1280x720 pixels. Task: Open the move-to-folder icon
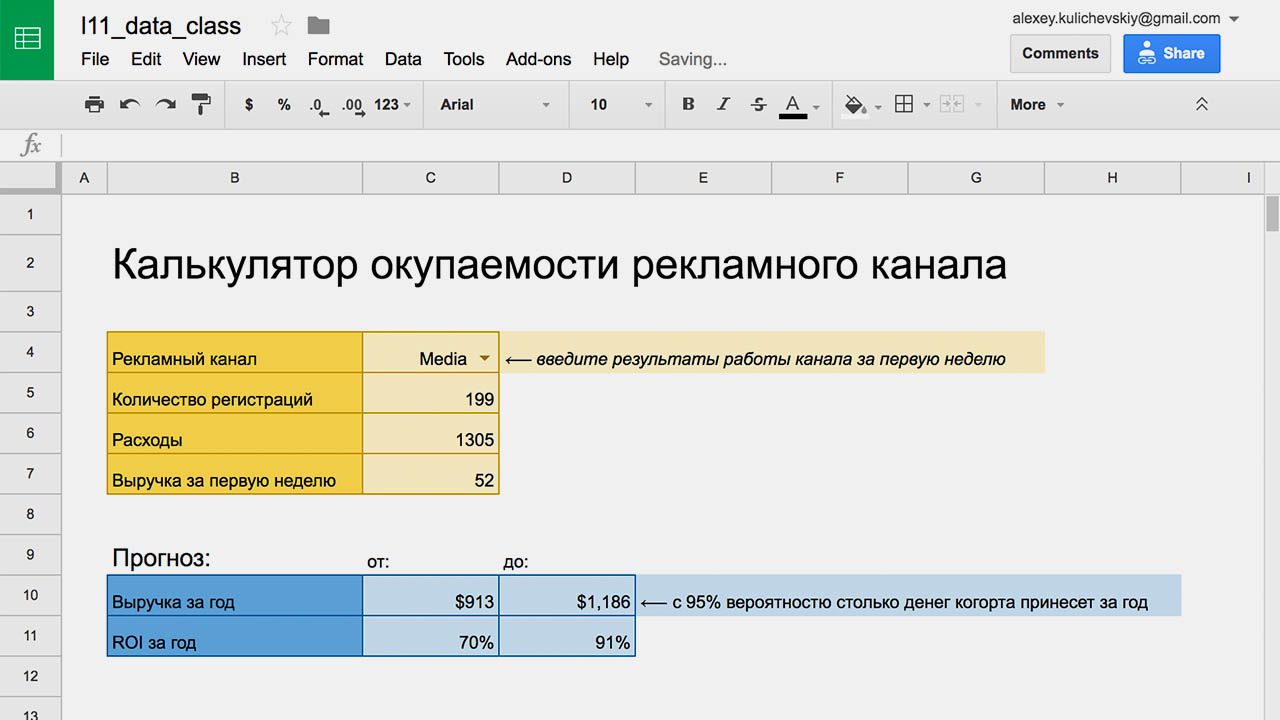318,26
